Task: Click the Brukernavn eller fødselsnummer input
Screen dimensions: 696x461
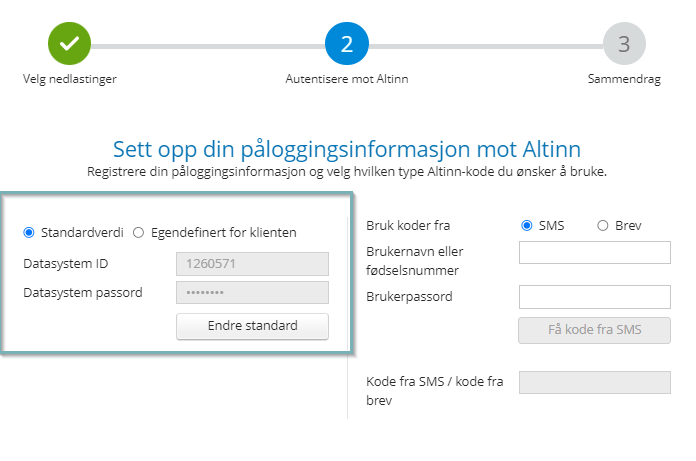Action: coord(595,252)
